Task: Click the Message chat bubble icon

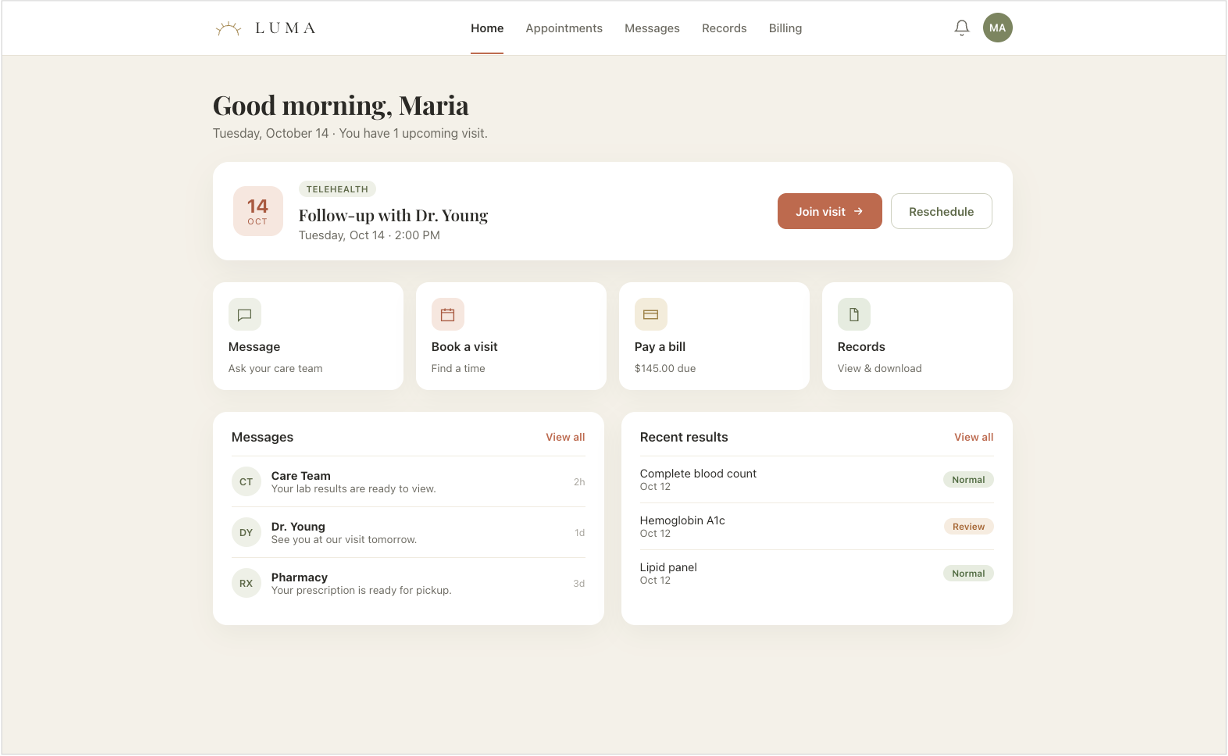Action: pyautogui.click(x=245, y=314)
